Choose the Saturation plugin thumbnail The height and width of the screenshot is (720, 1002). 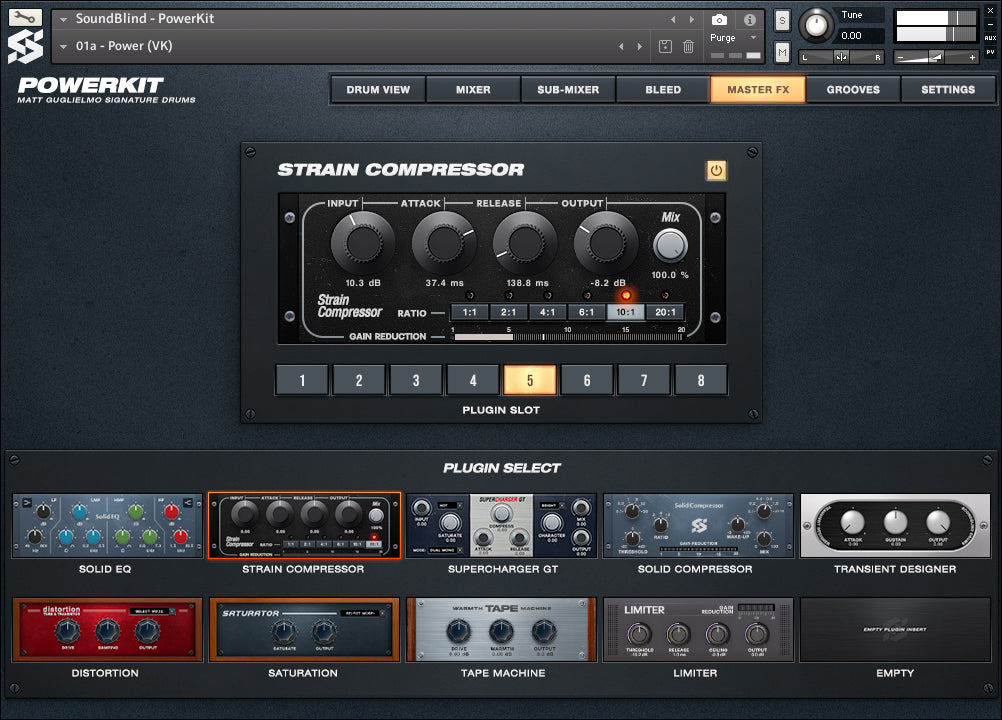305,630
